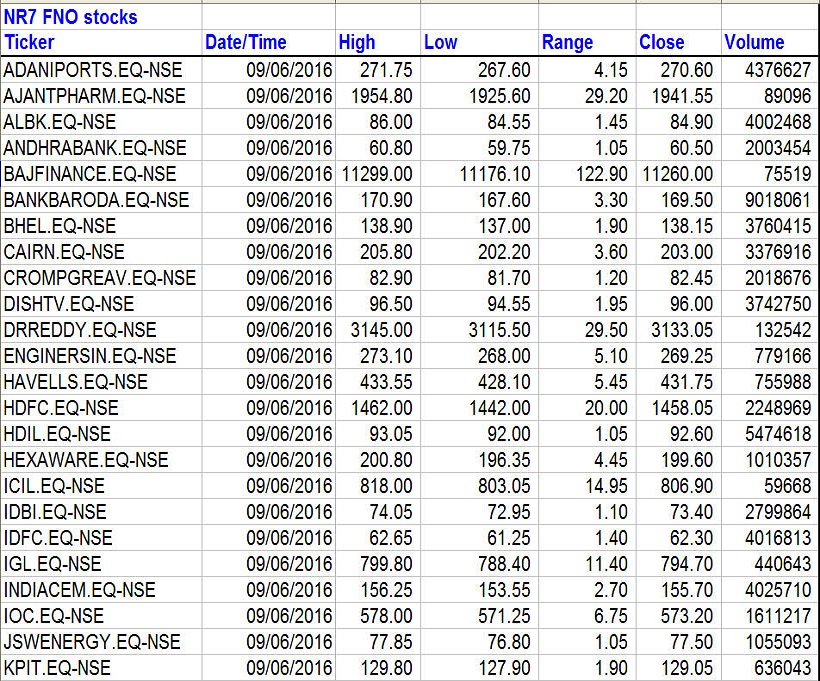
Task: Click the Range column header
Action: [567, 42]
